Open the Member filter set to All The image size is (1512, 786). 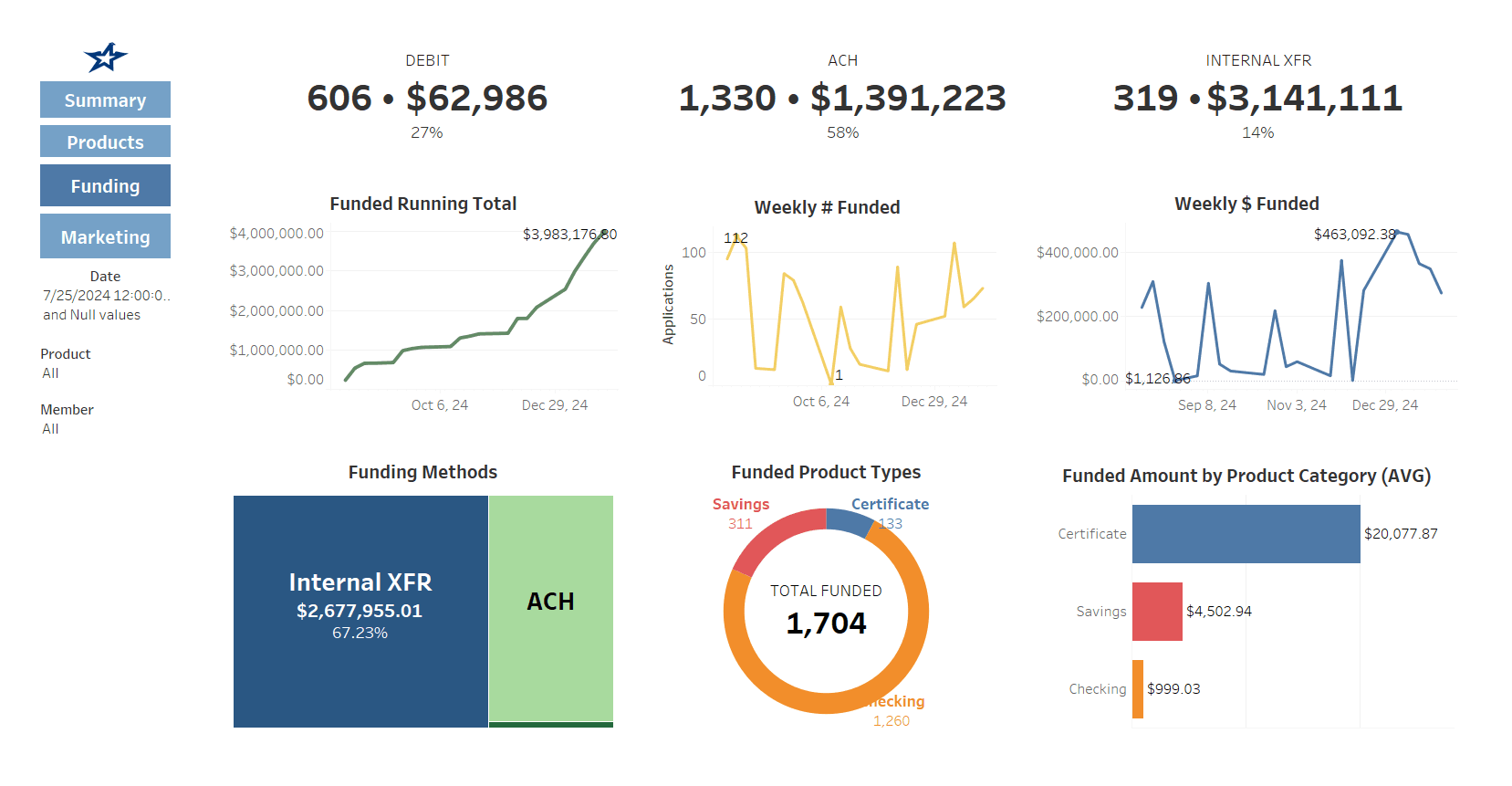(x=65, y=419)
